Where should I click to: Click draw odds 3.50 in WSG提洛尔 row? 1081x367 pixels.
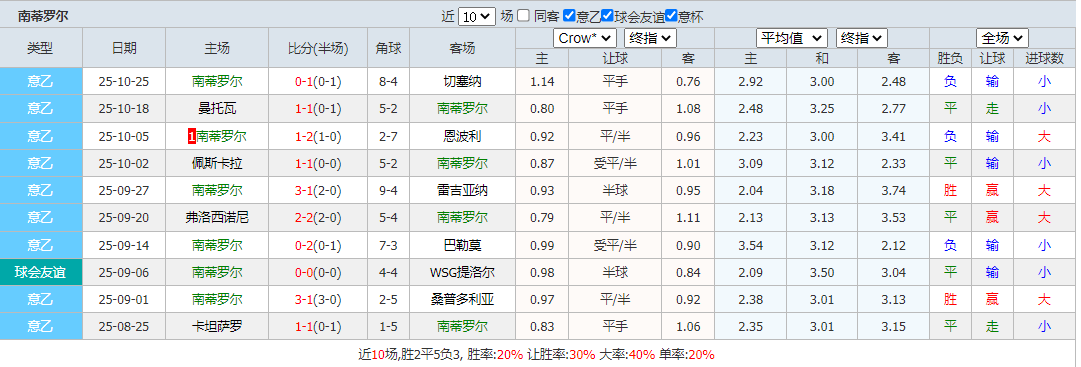[821, 272]
